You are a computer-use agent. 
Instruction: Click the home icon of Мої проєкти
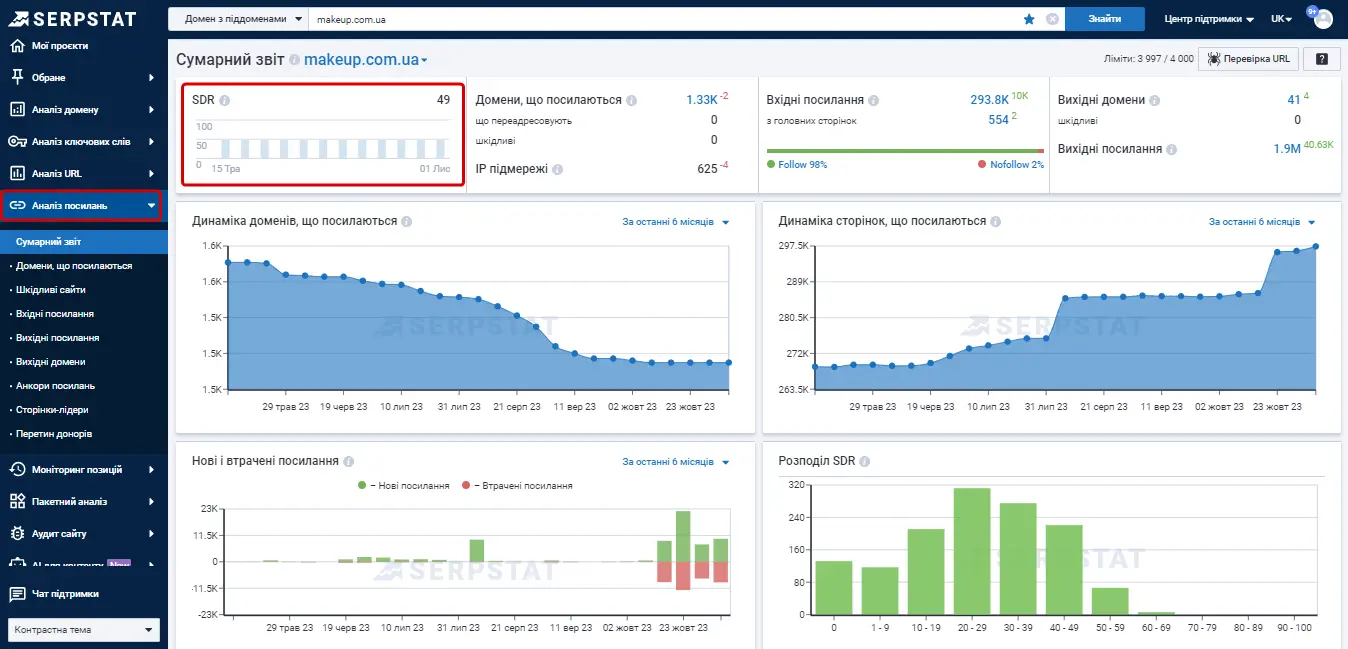point(17,46)
